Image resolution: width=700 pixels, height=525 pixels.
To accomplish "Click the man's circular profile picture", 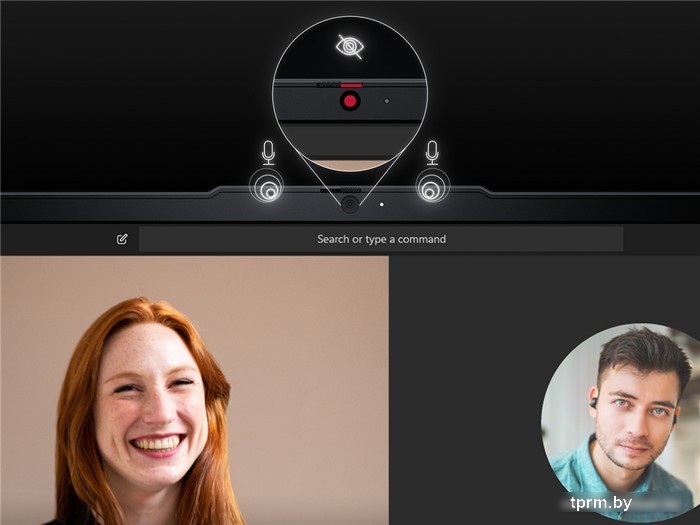I will point(620,408).
